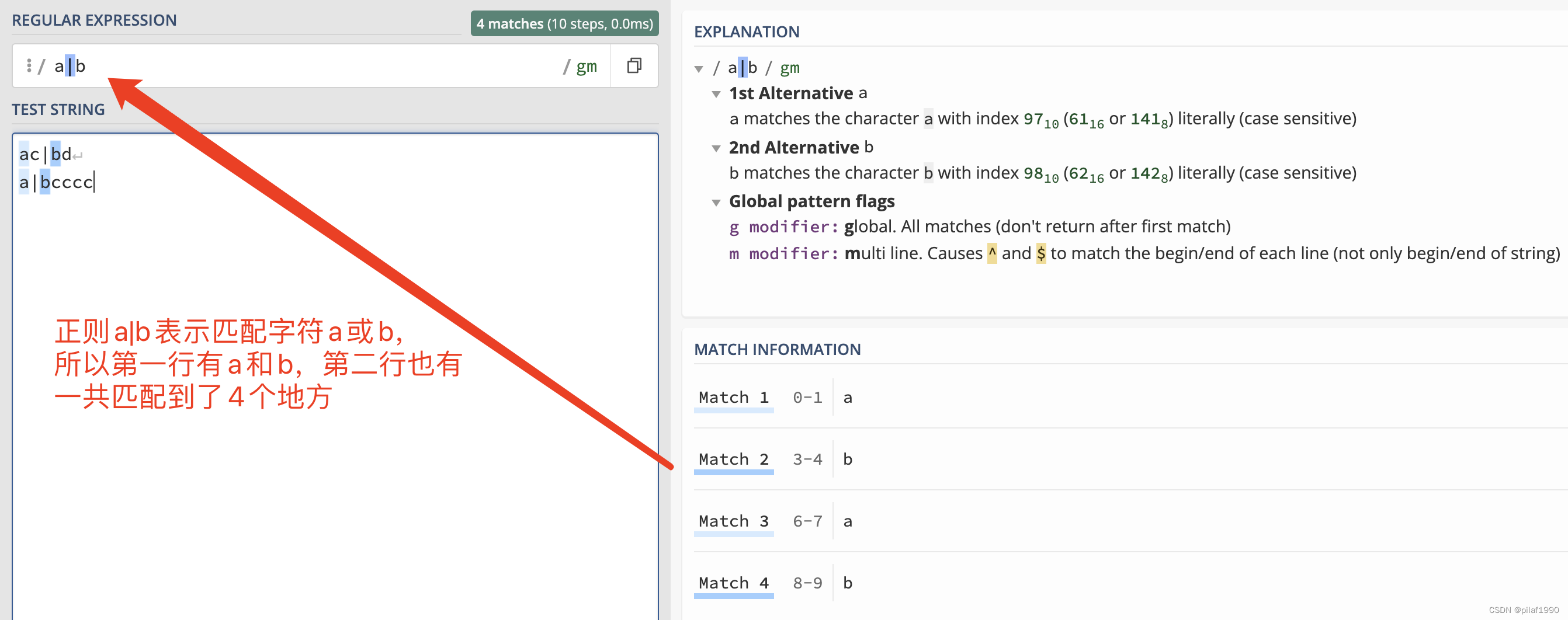Click the highlighted 'b' in 'a|bcccc' line

pos(45,182)
